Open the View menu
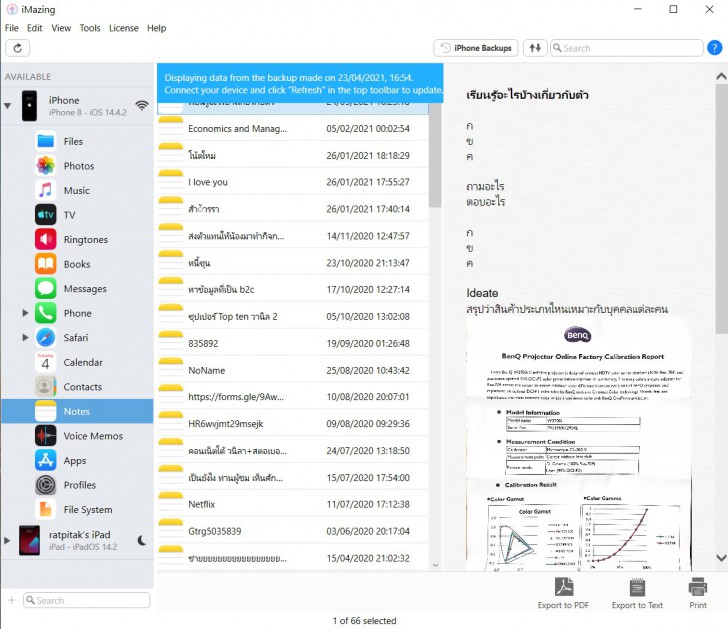Viewport: 728px width, 629px height. point(61,28)
